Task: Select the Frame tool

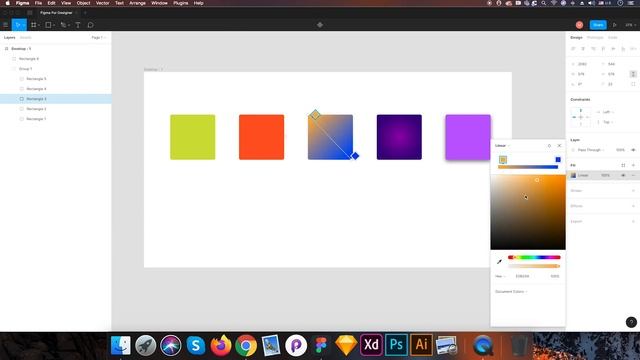Action: [34, 25]
